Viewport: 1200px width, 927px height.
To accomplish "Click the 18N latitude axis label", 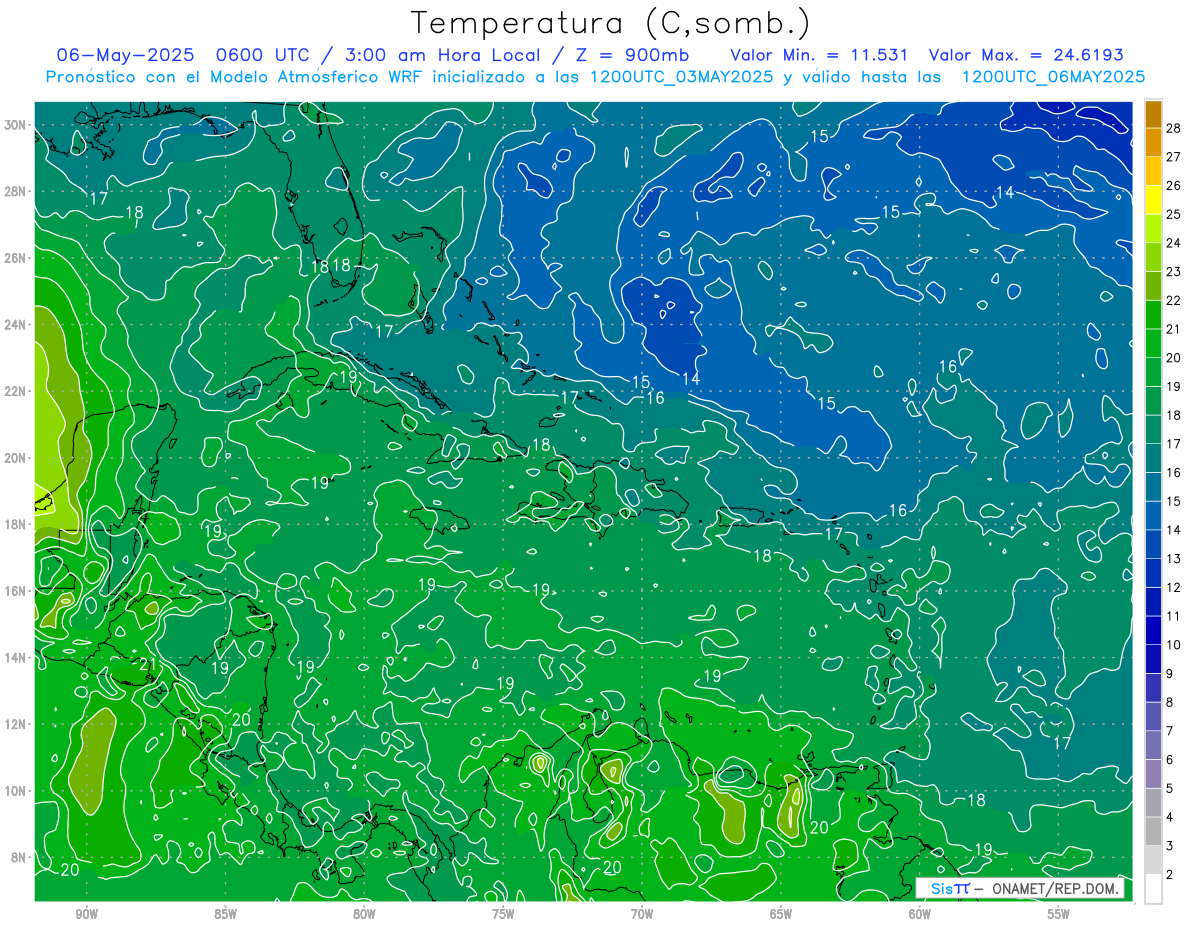I will (17, 524).
